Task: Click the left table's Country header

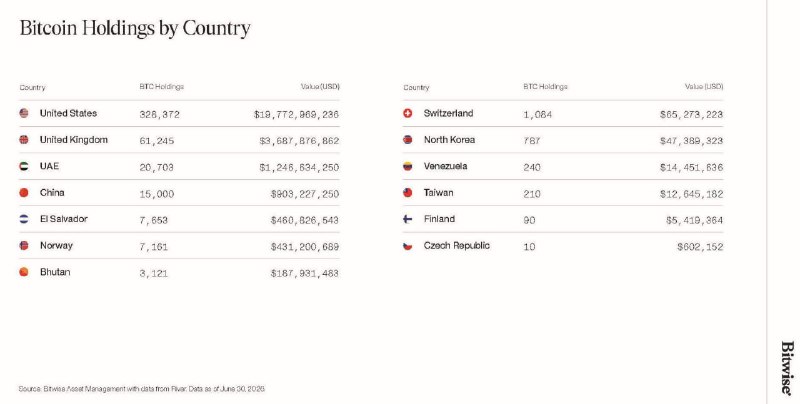Action: tap(33, 87)
